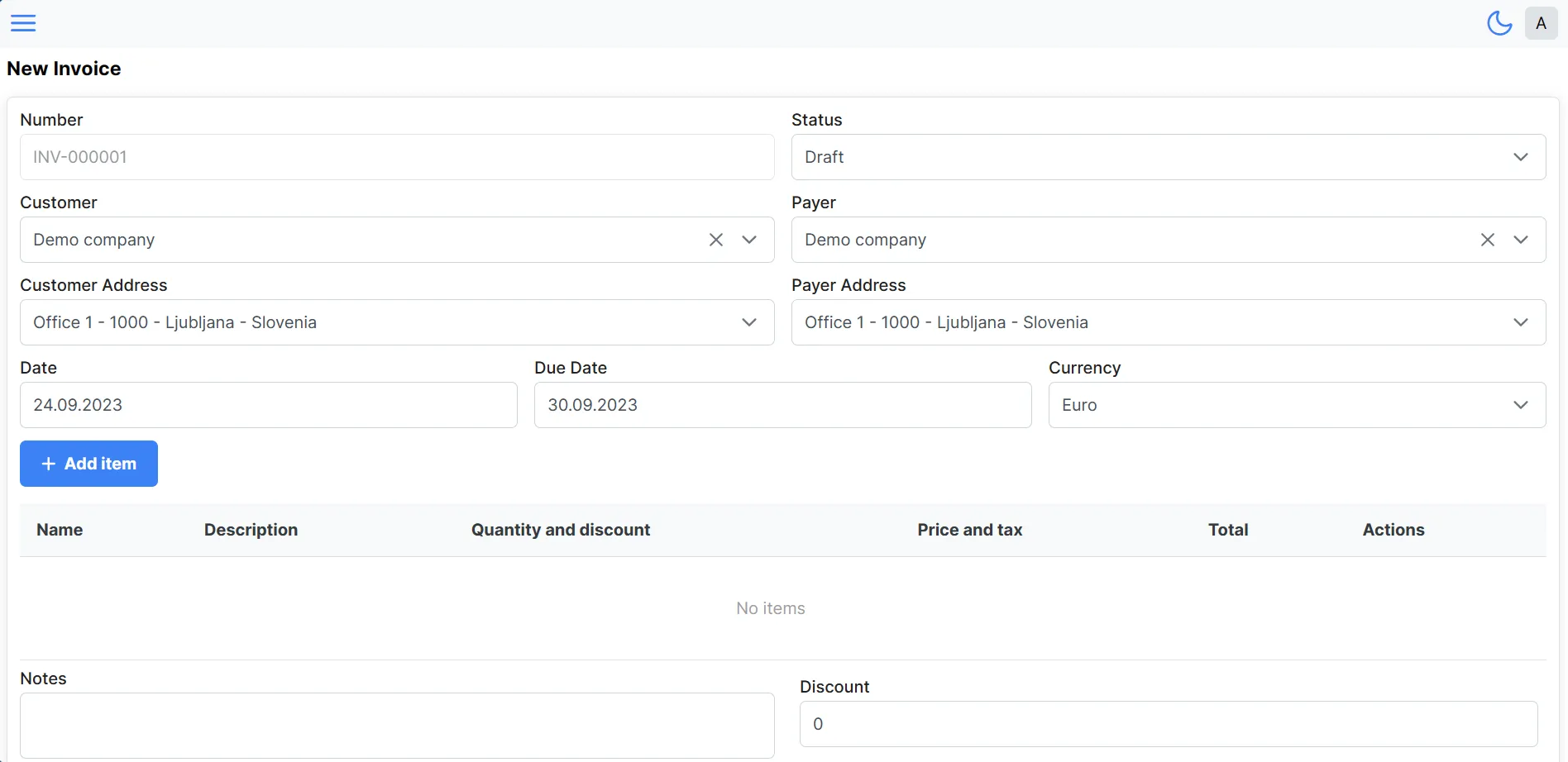Clear the selected Payer with the X icon
Screen dimensions: 1568x762
tap(1487, 240)
